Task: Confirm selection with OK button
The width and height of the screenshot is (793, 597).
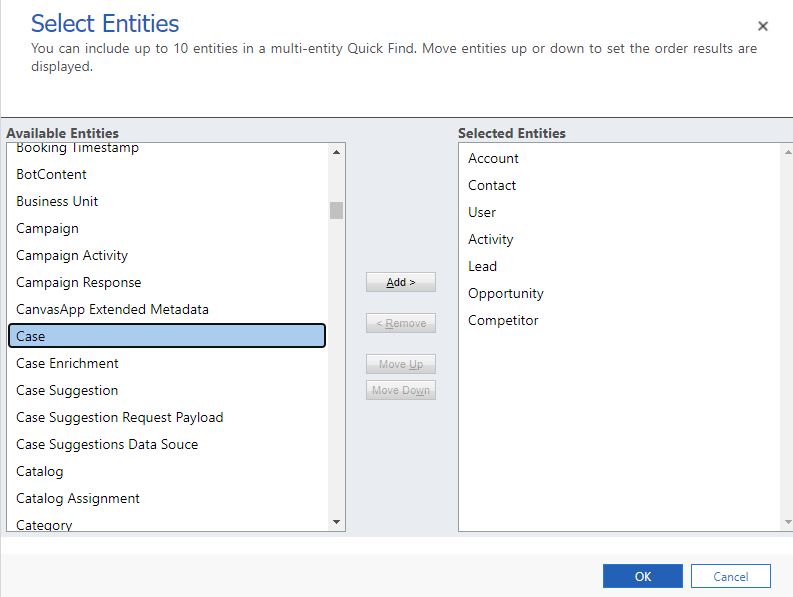Action: click(642, 576)
